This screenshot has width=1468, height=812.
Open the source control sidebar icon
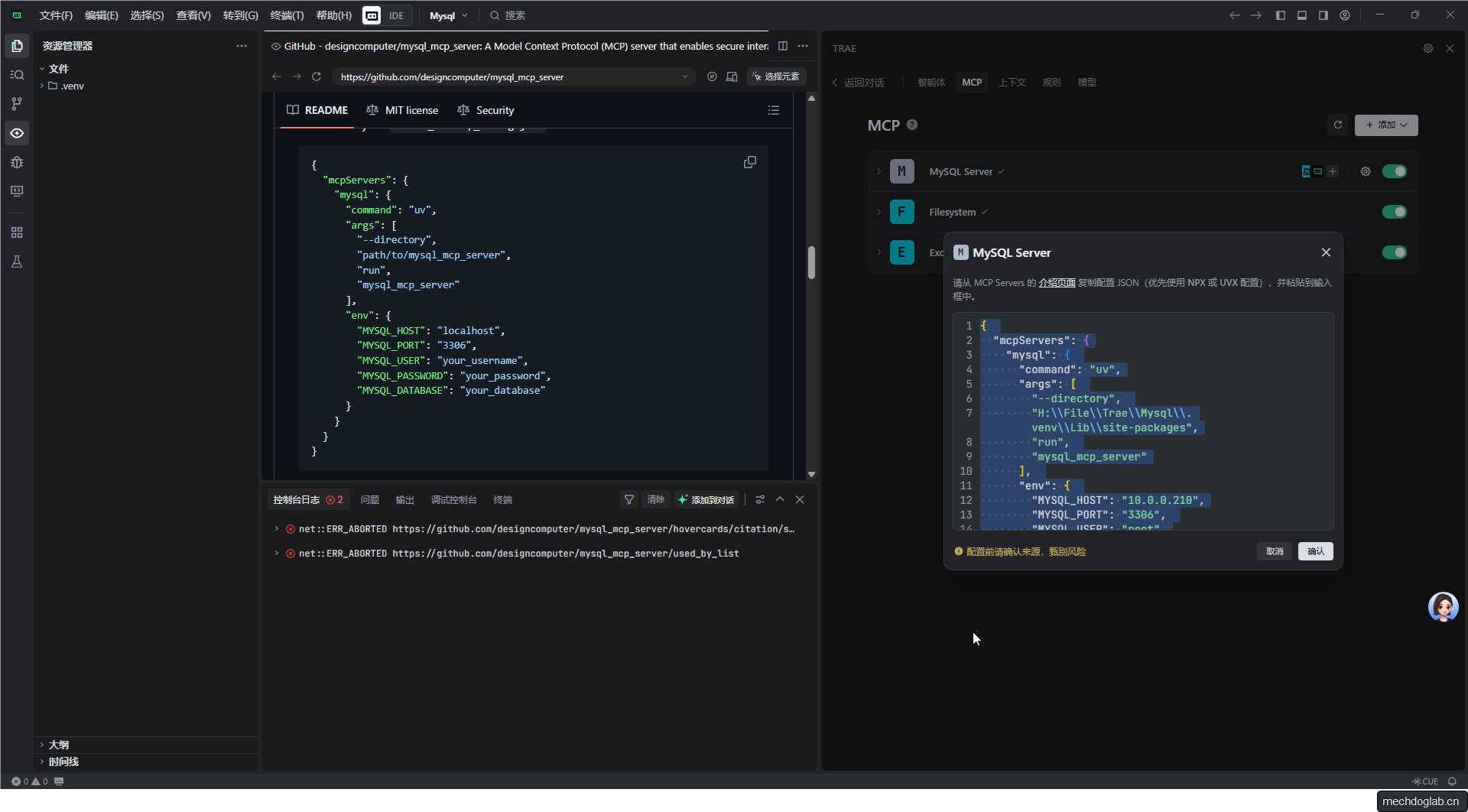point(17,104)
